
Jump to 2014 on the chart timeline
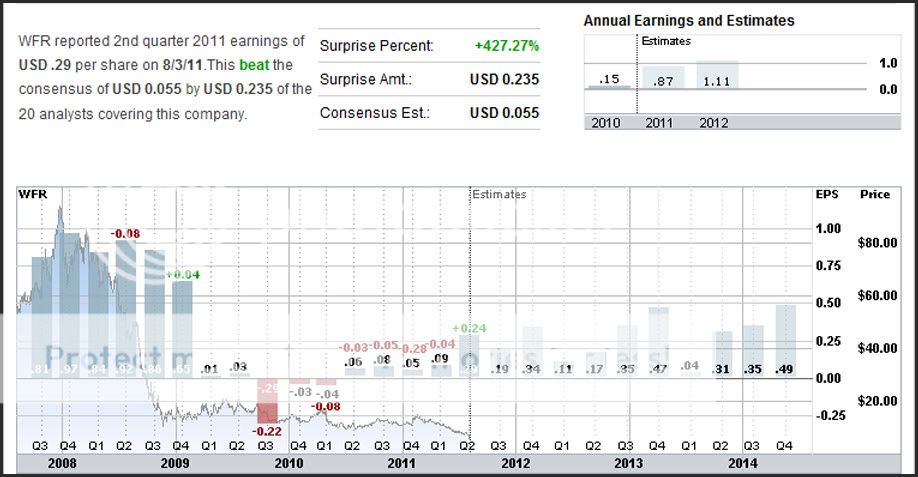point(741,465)
